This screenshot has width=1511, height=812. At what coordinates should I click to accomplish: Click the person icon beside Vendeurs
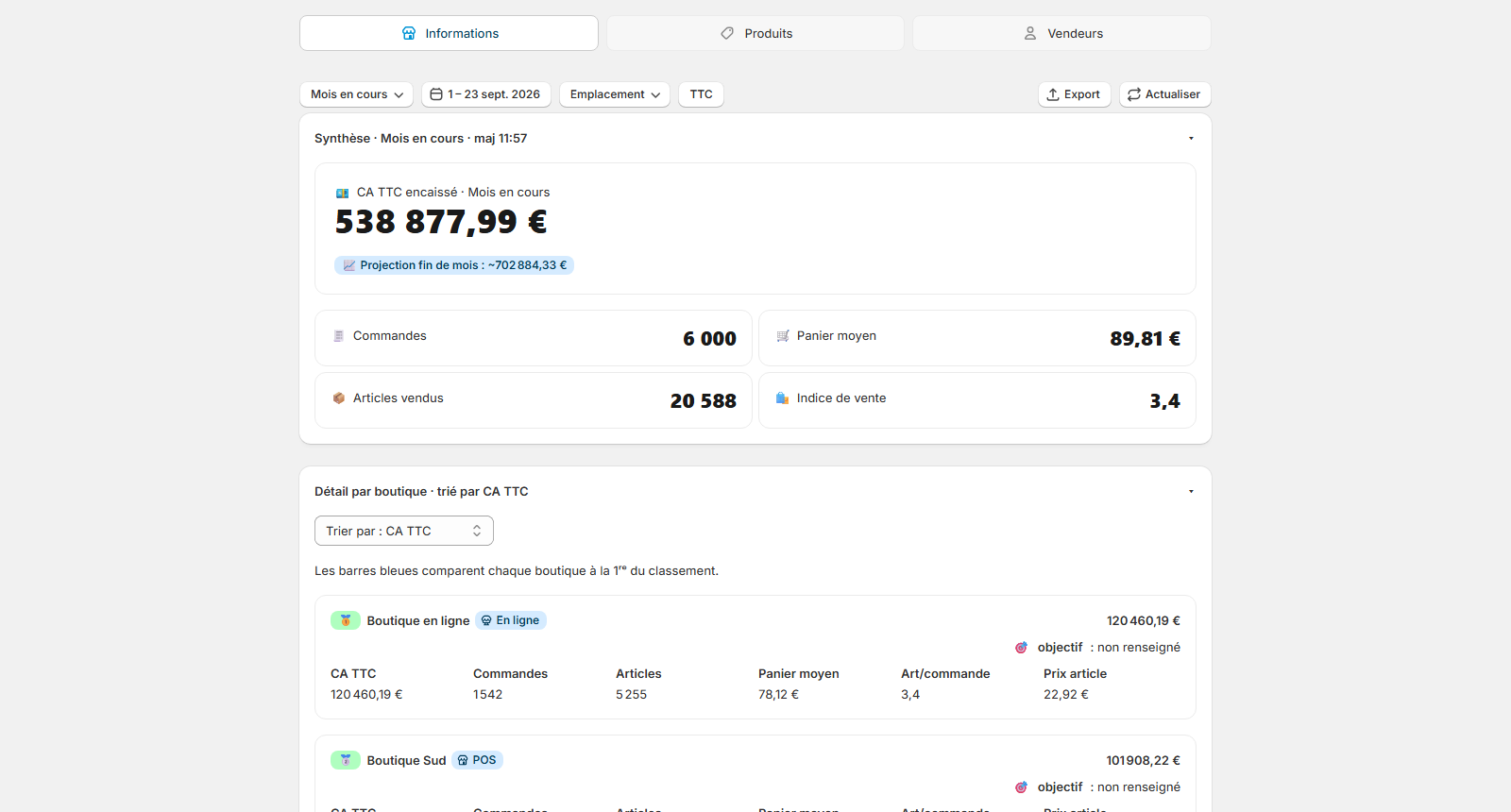click(x=1030, y=33)
